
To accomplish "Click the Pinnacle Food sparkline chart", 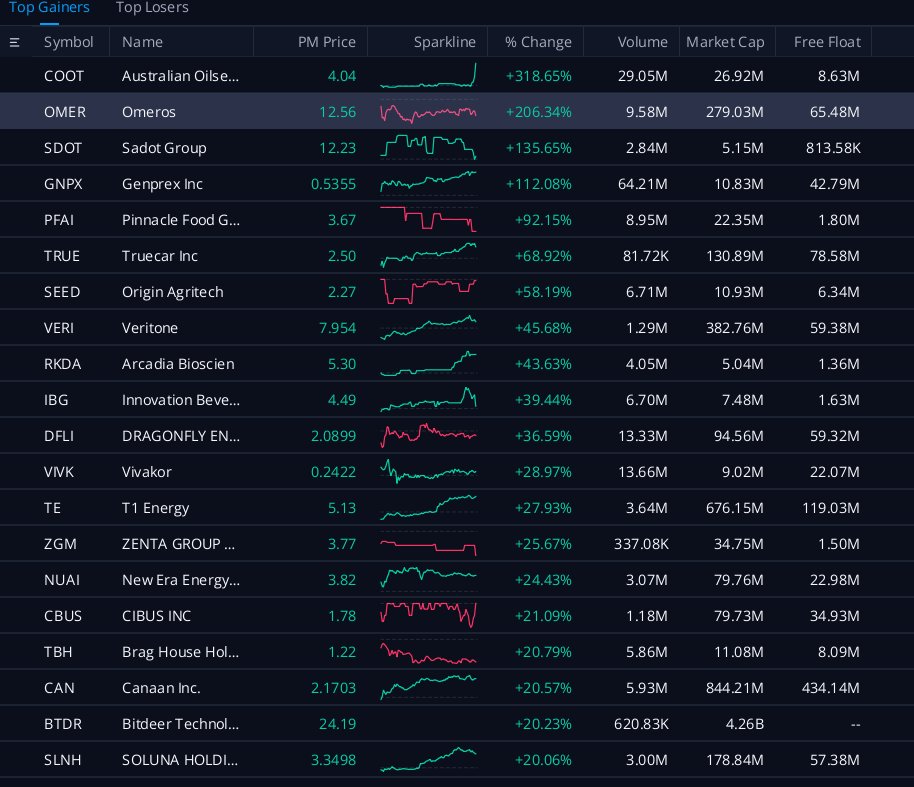I will [x=428, y=219].
